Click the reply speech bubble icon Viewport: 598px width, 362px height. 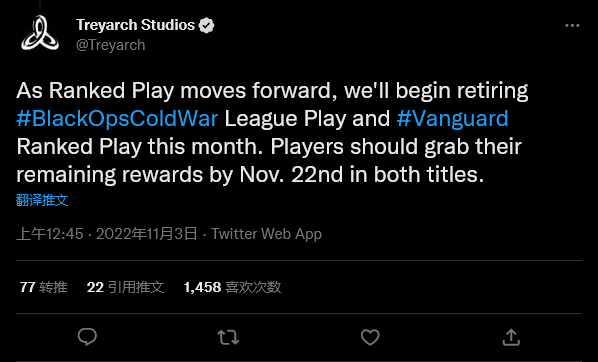[x=87, y=337]
